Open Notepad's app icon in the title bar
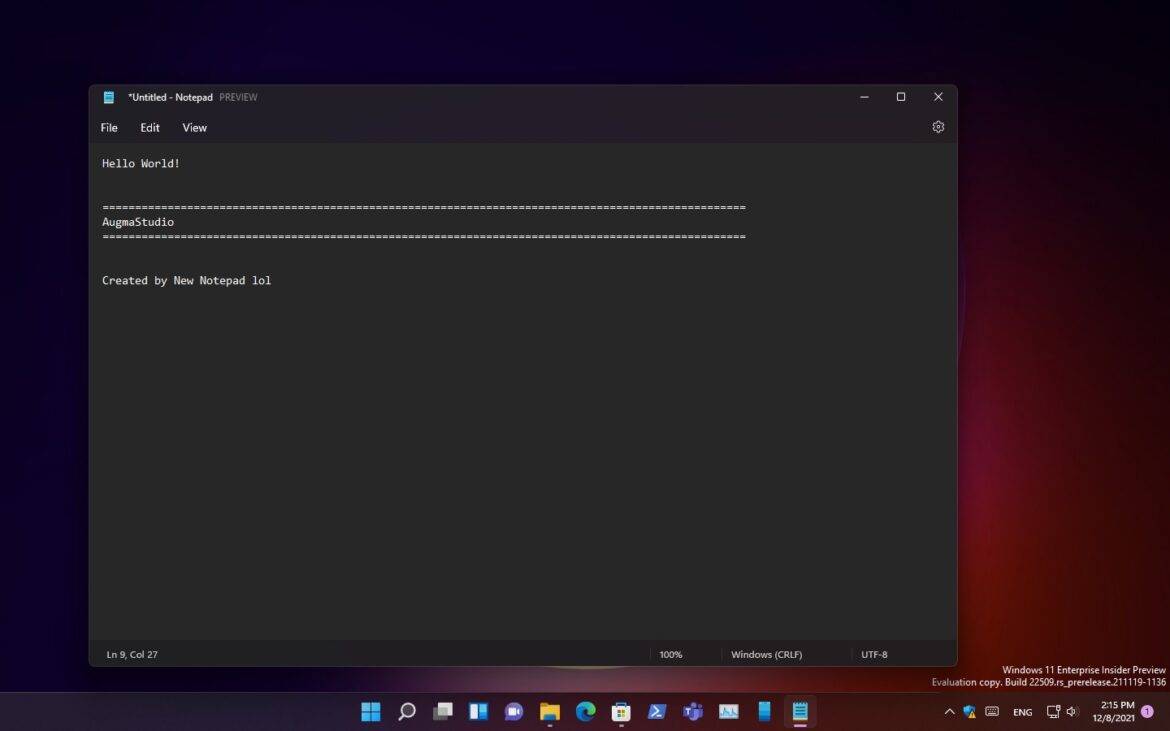Viewport: 1170px width, 731px height. click(108, 97)
